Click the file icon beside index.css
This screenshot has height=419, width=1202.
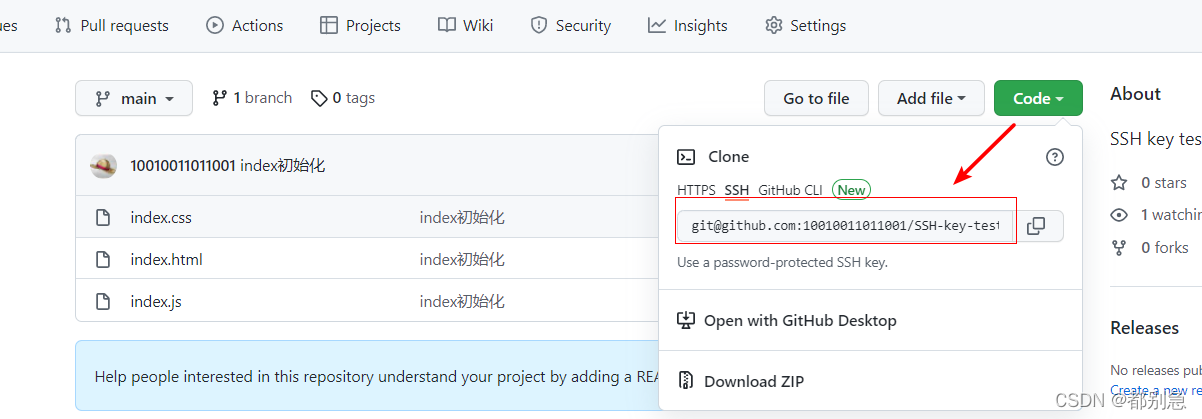[102, 217]
